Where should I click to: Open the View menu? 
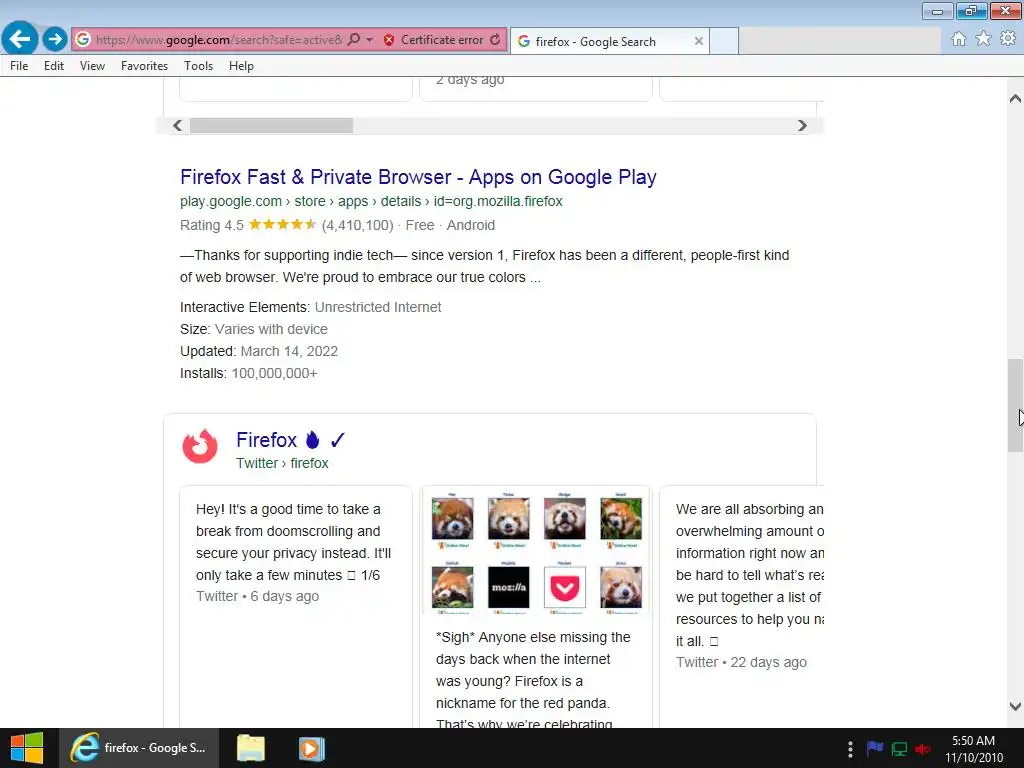[92, 66]
